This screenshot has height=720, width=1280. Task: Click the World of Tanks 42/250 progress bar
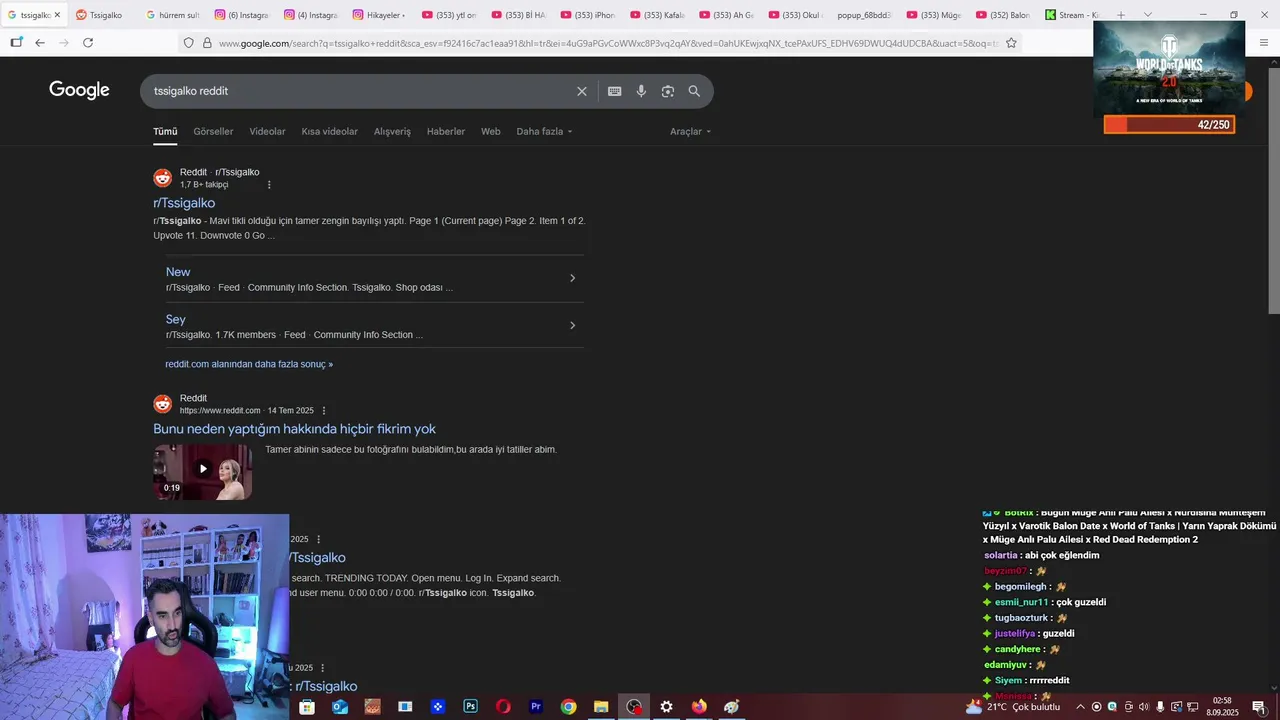click(x=1169, y=125)
